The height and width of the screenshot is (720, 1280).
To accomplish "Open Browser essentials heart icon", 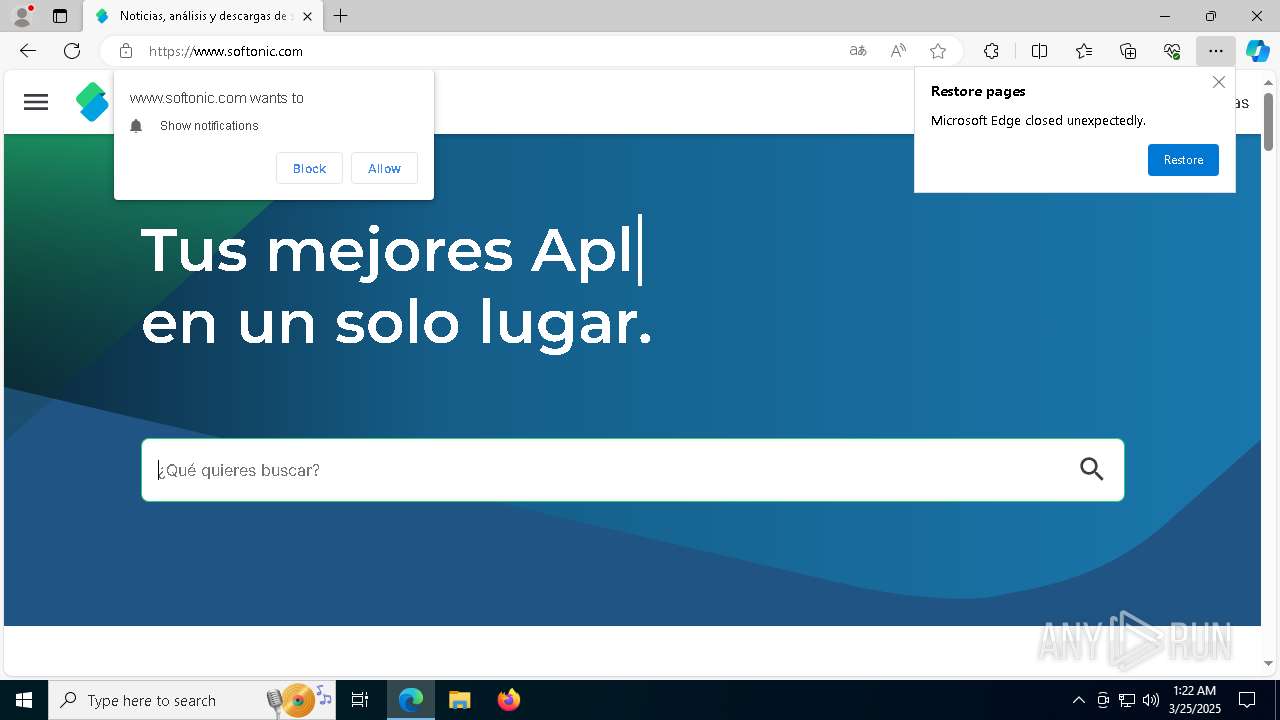I will point(1172,51).
